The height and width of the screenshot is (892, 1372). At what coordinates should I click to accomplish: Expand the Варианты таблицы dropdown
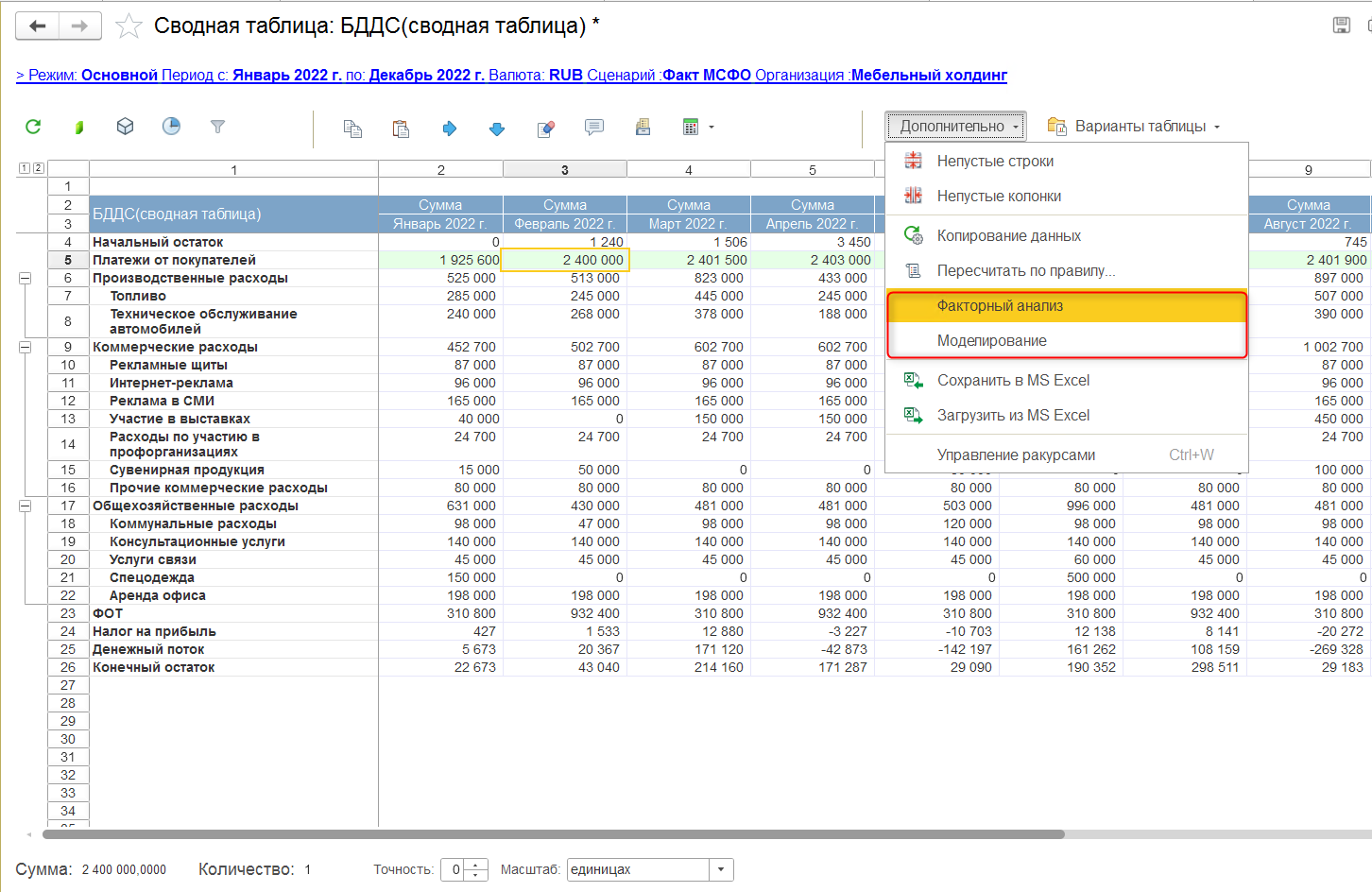[x=1134, y=127]
